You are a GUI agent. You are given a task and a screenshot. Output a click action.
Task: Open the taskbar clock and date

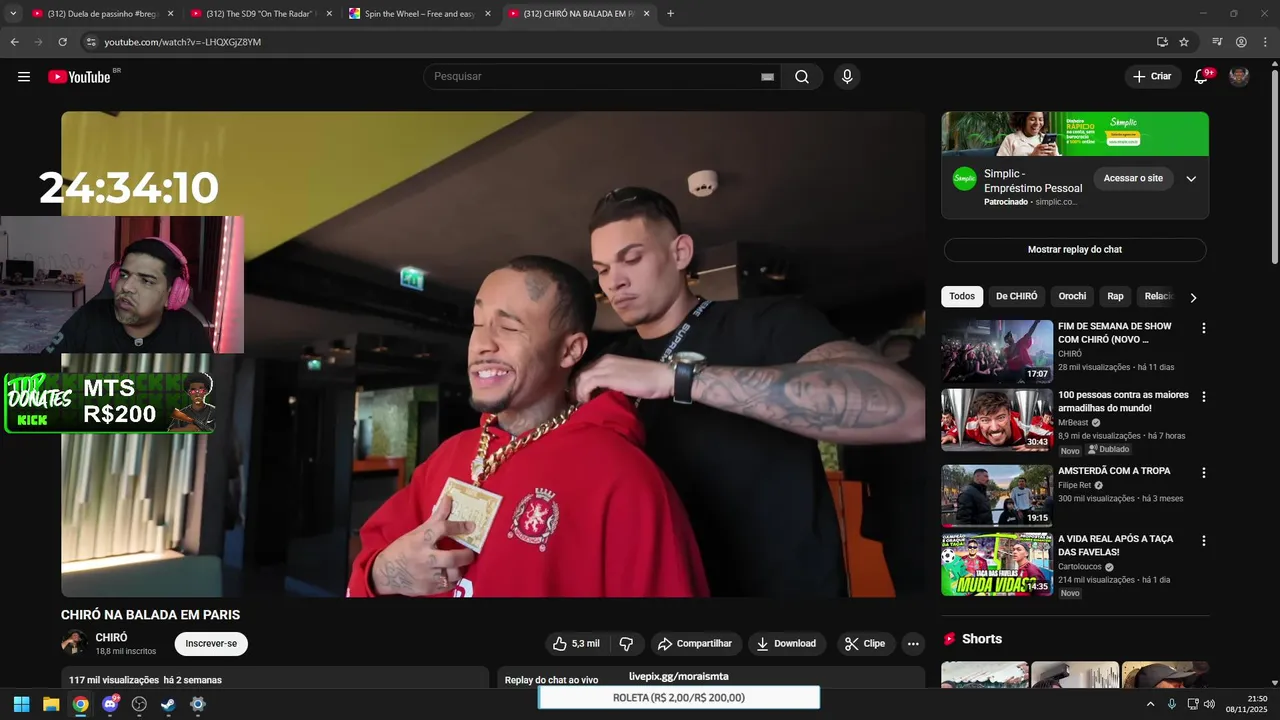tap(1248, 704)
